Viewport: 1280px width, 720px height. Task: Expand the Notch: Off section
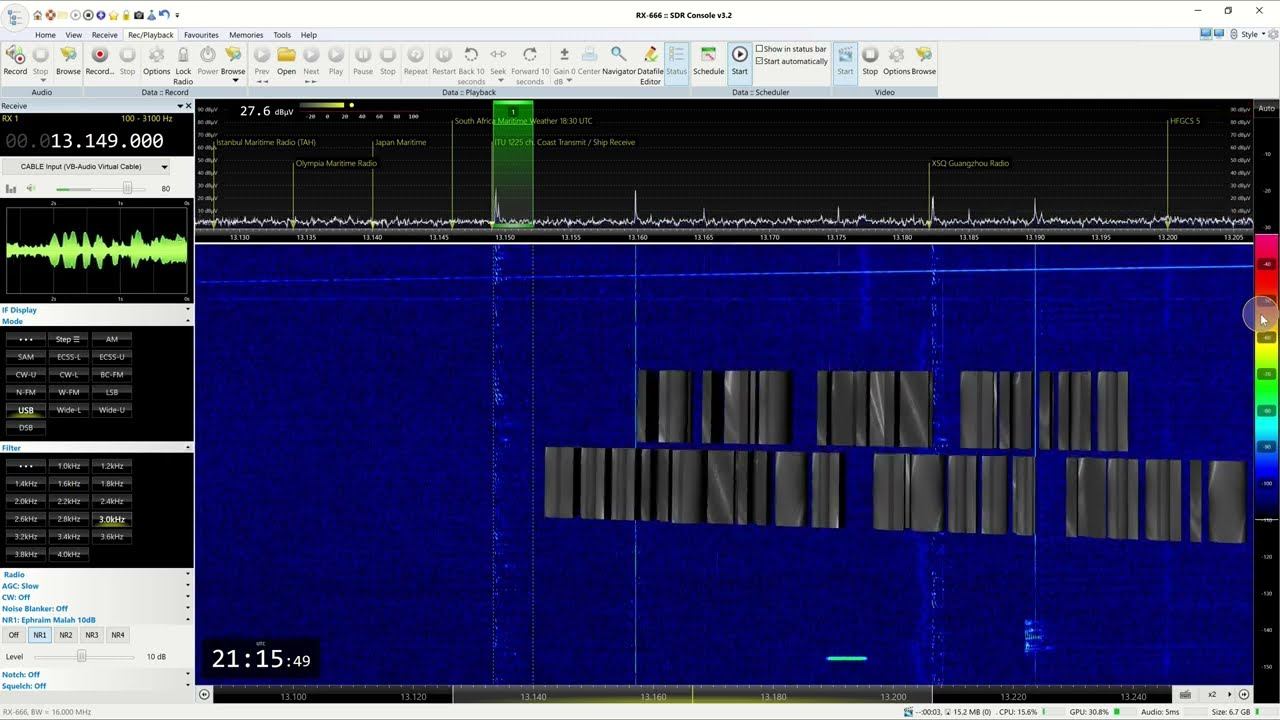click(x=188, y=675)
